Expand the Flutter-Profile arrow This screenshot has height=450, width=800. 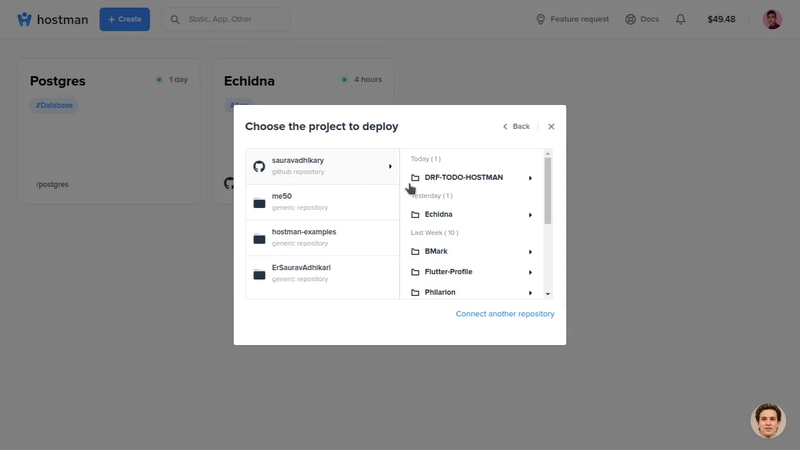click(x=531, y=272)
